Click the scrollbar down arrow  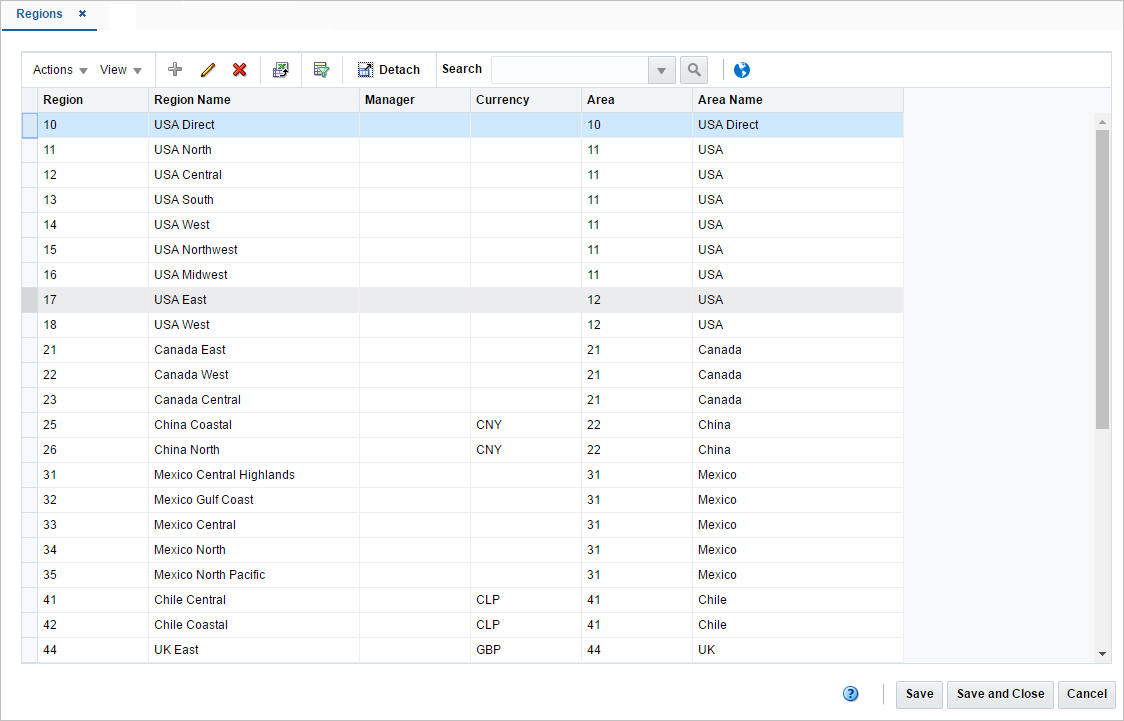click(1102, 654)
